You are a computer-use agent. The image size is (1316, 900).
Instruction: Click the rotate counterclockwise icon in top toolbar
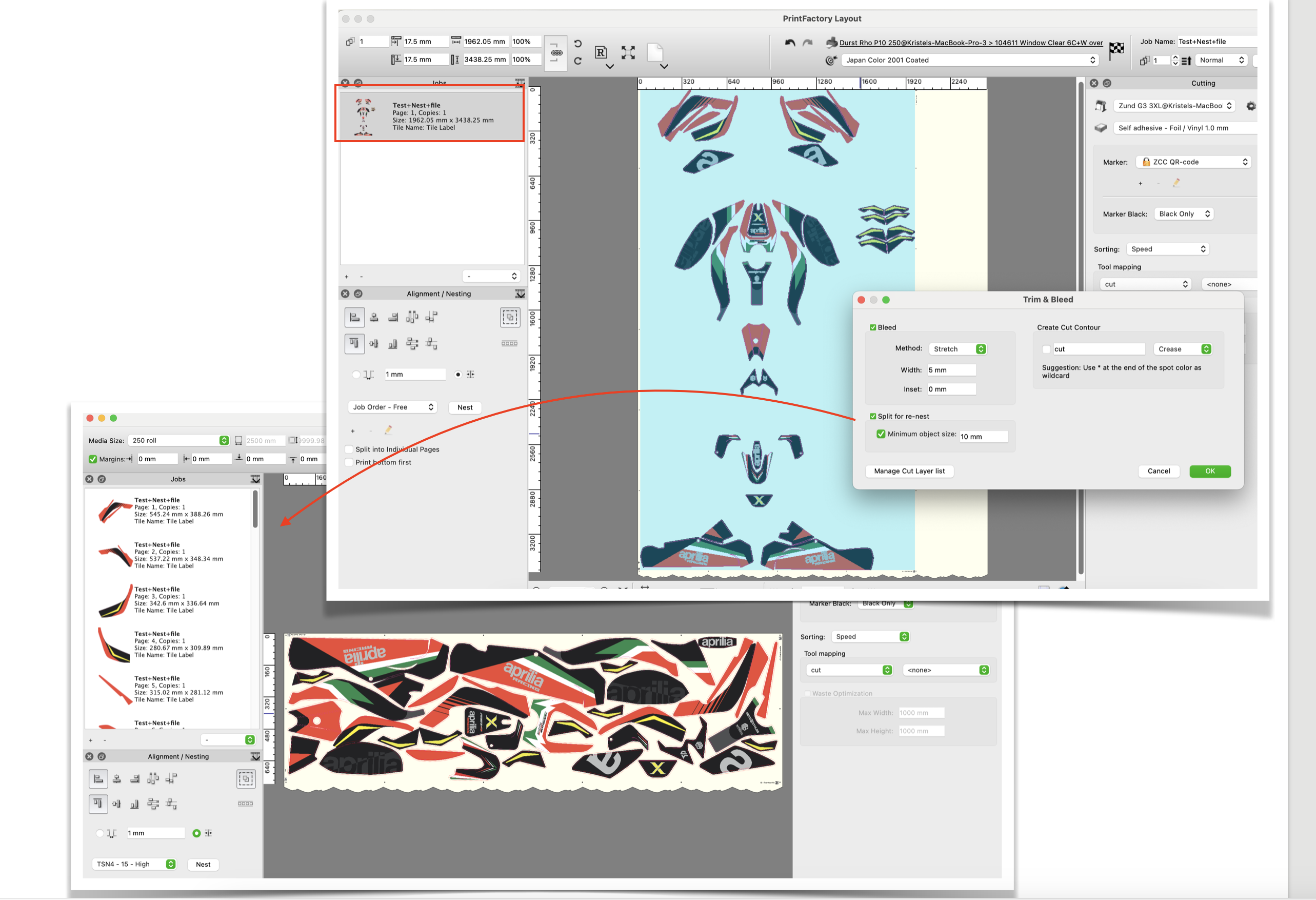[577, 44]
